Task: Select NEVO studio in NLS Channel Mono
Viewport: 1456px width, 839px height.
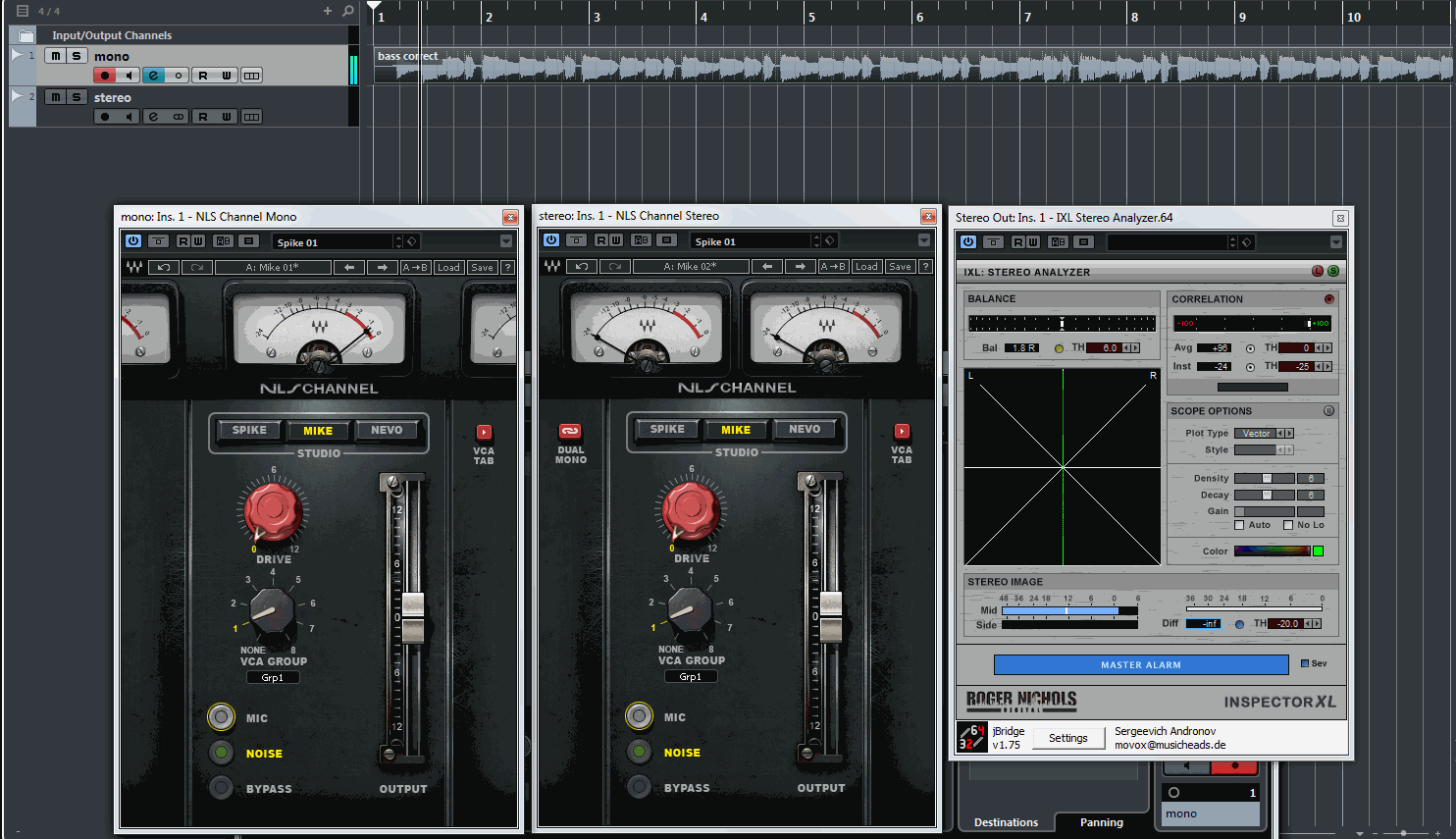Action: click(387, 430)
